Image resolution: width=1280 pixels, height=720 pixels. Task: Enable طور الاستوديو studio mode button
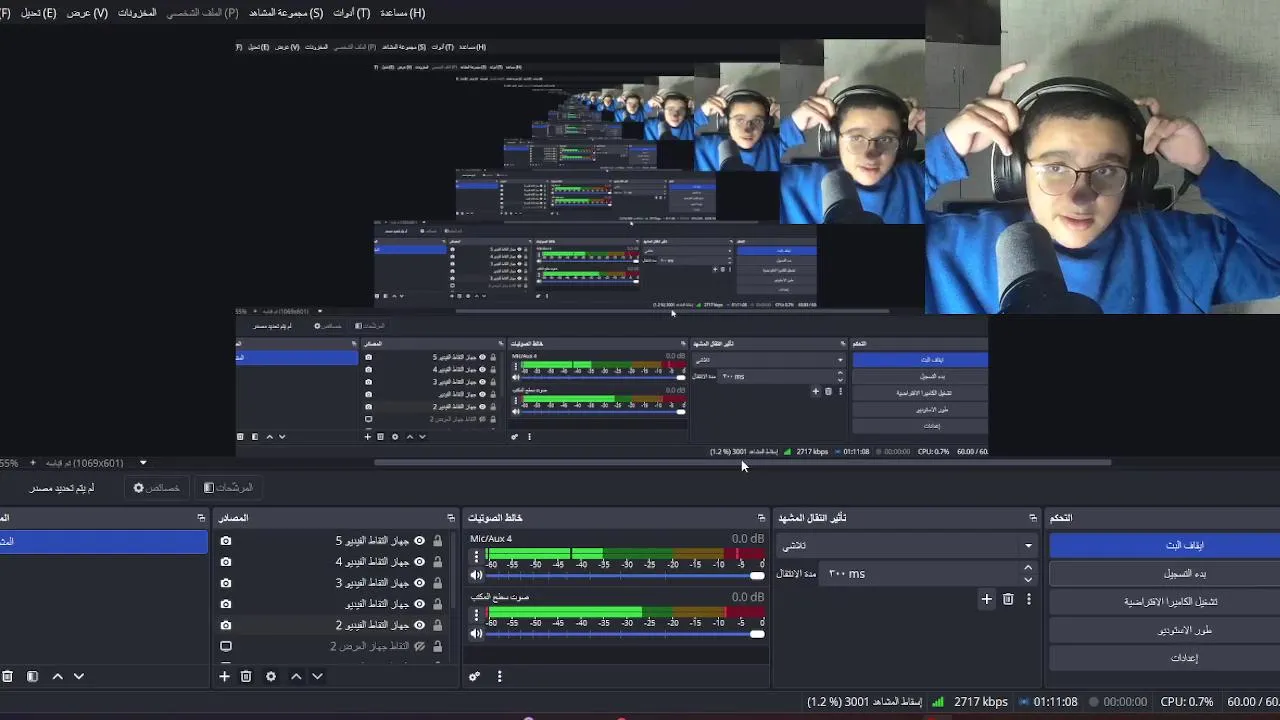tap(1164, 629)
